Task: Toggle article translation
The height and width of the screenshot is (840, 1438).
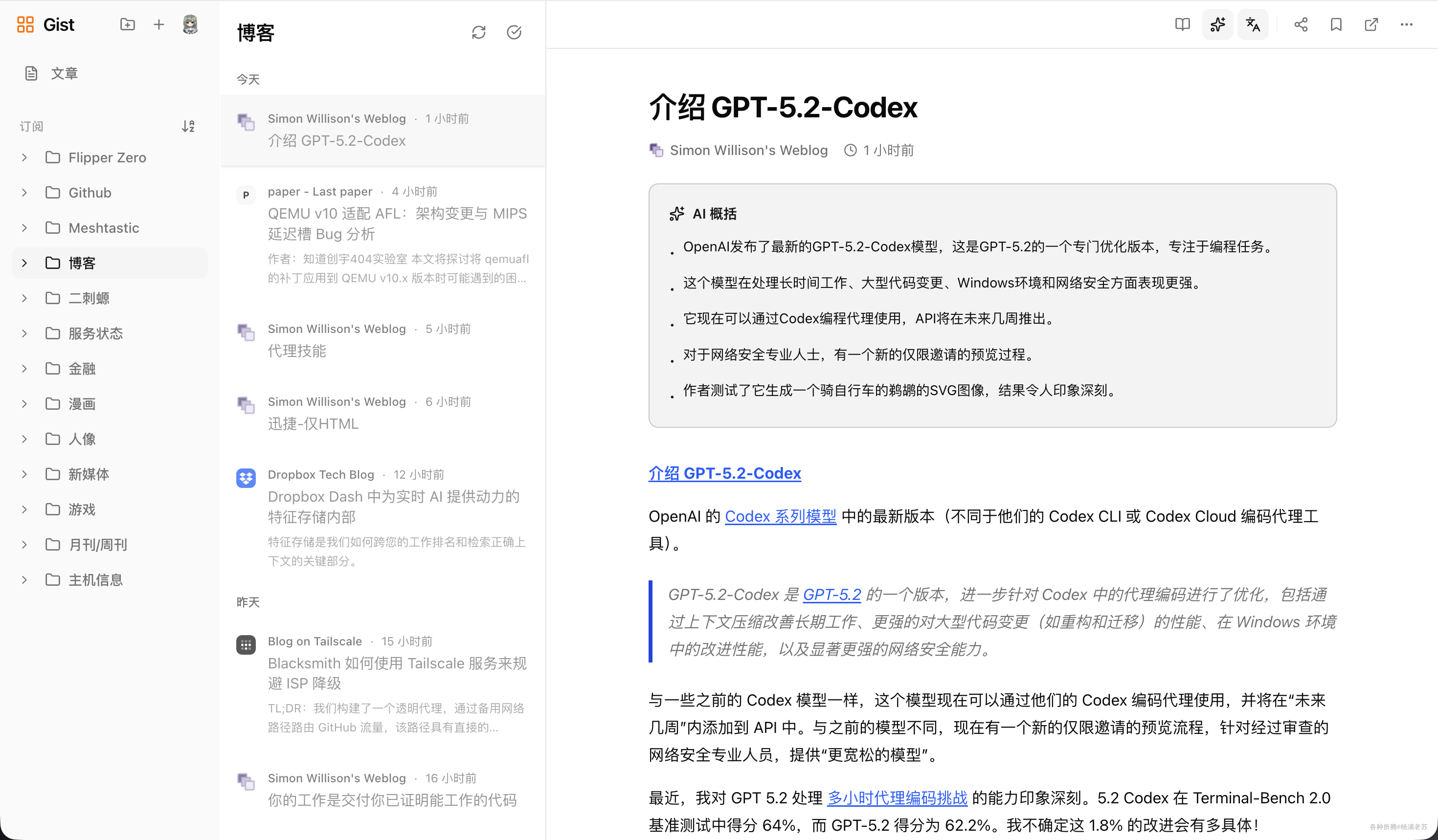Action: point(1253,24)
